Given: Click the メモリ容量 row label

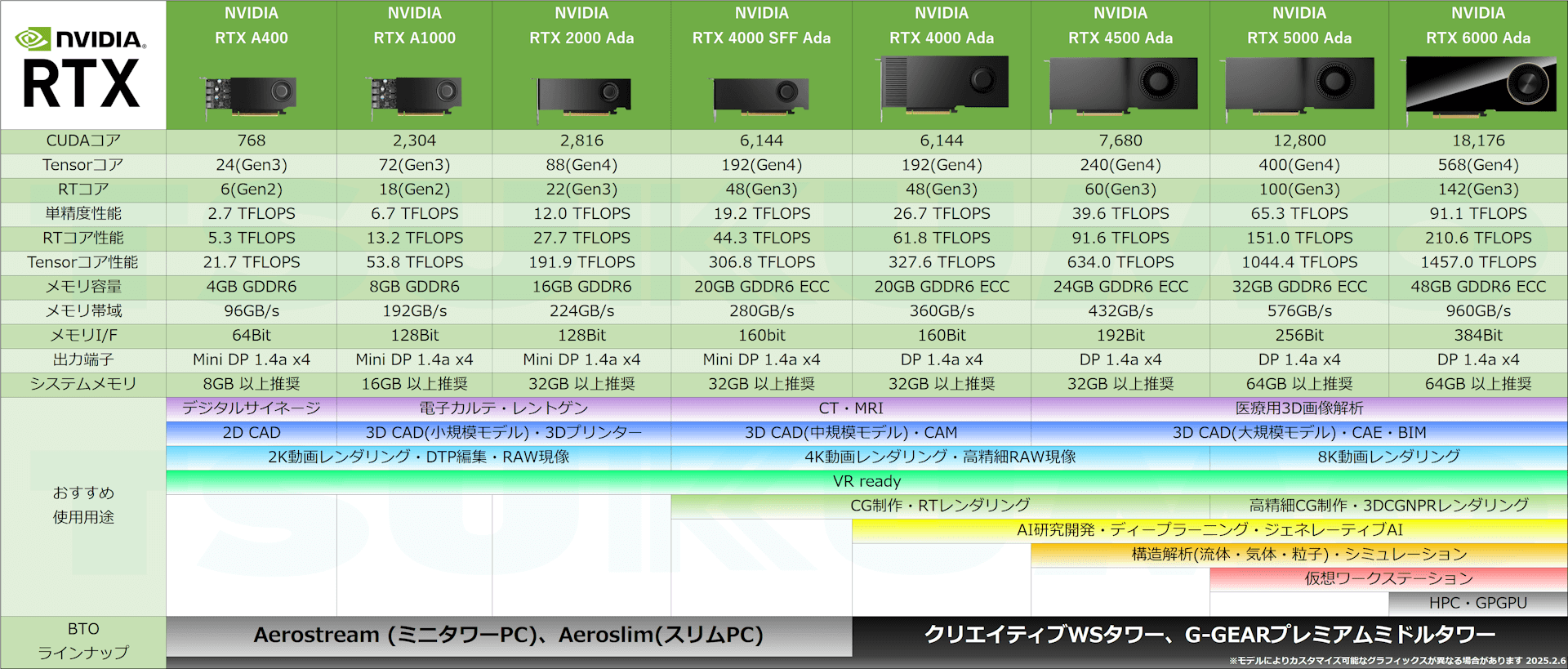Looking at the screenshot, I should tap(83, 287).
